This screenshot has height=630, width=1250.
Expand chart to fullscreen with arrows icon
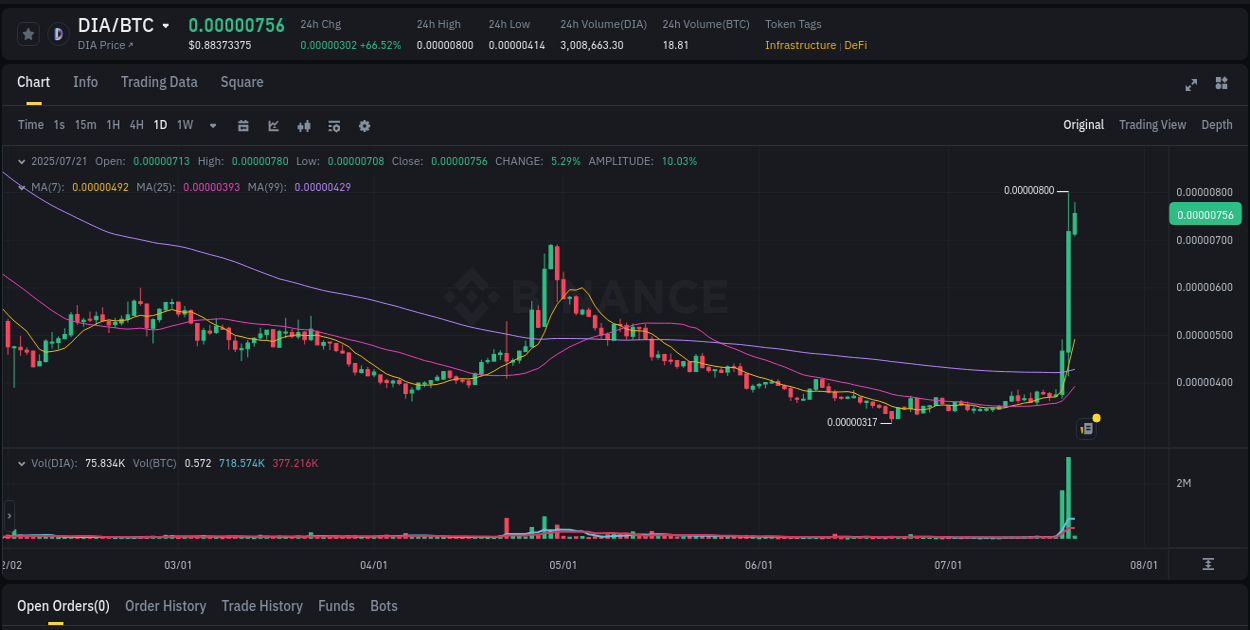[1190, 85]
